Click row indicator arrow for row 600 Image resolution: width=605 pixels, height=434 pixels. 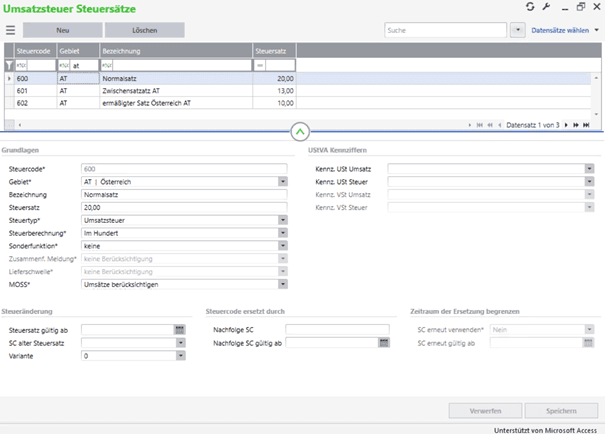[9, 79]
